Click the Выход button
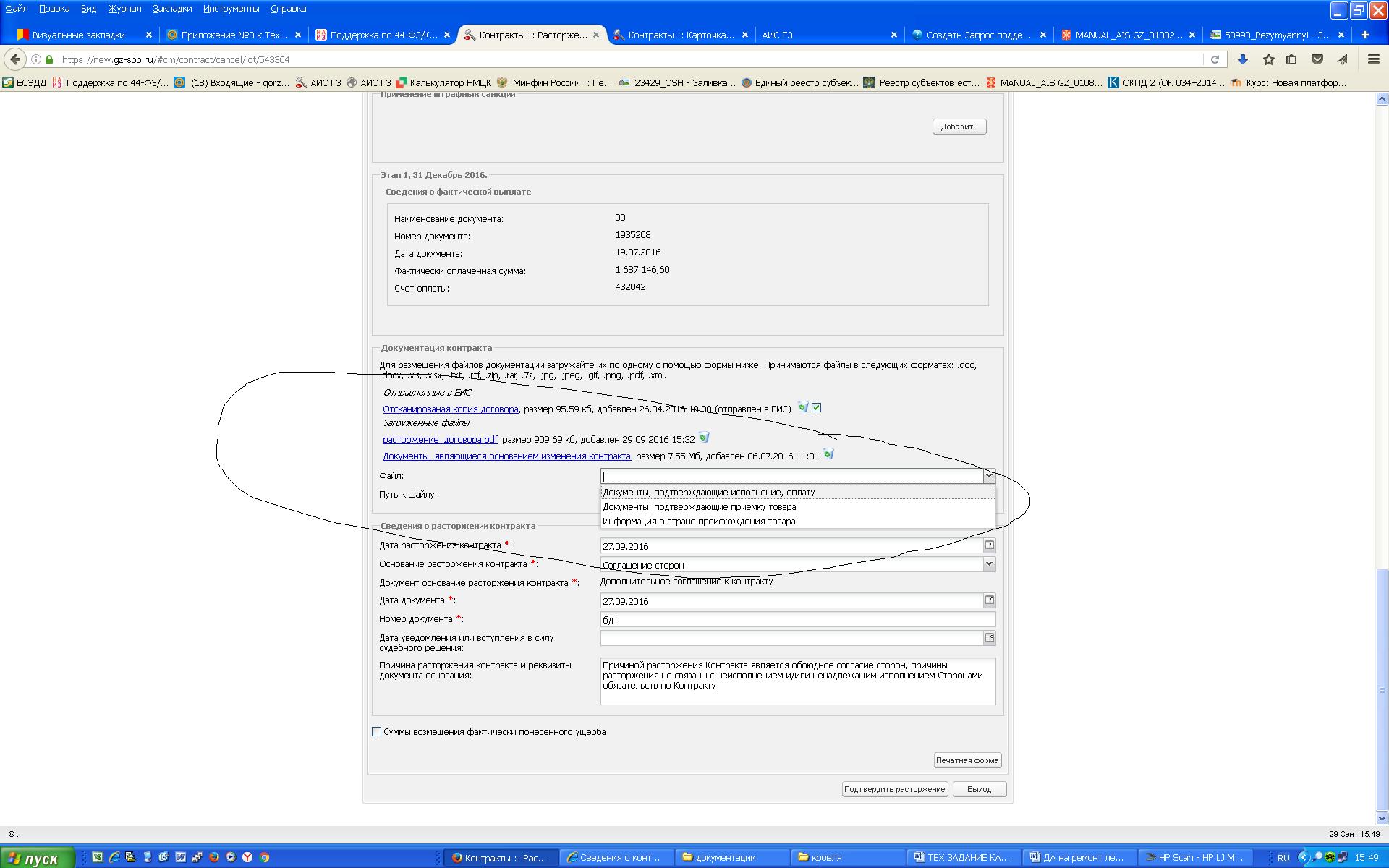This screenshot has height=868, width=1389. click(979, 789)
